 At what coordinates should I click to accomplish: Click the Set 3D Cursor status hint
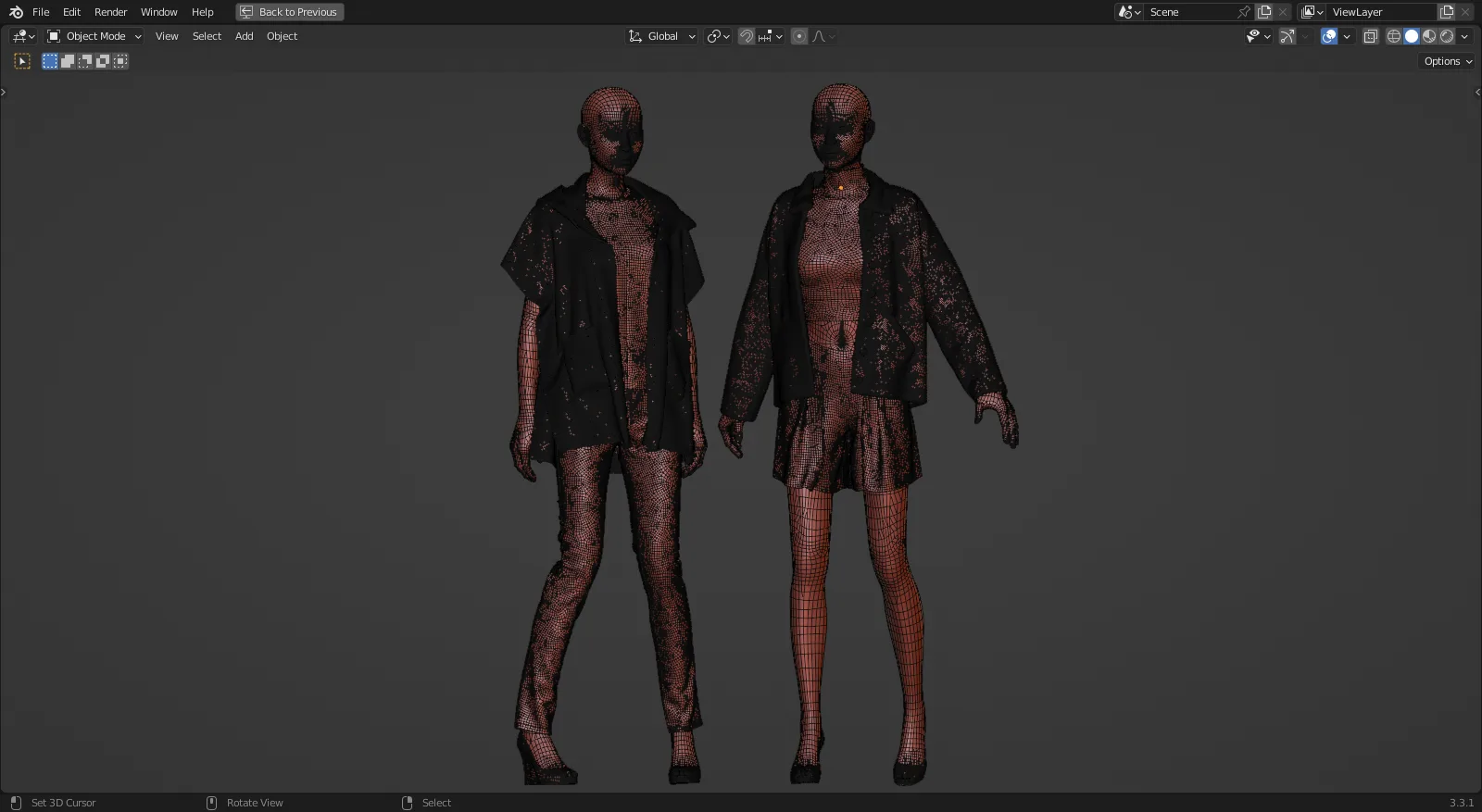click(64, 803)
